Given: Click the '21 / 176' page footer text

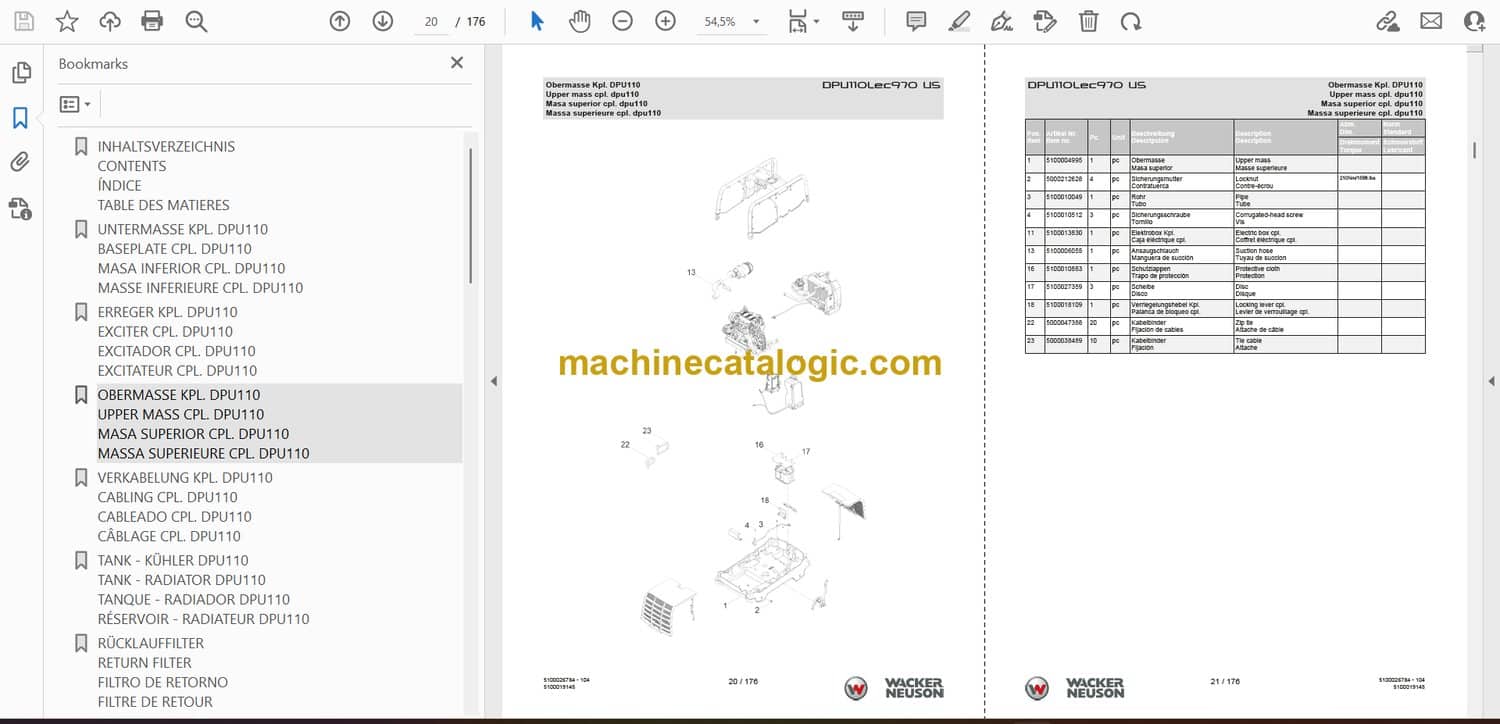Looking at the screenshot, I should coord(1224,682).
